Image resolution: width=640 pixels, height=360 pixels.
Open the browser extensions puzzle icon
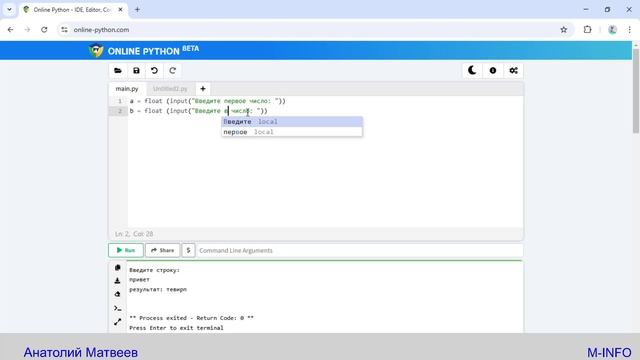(x=587, y=29)
